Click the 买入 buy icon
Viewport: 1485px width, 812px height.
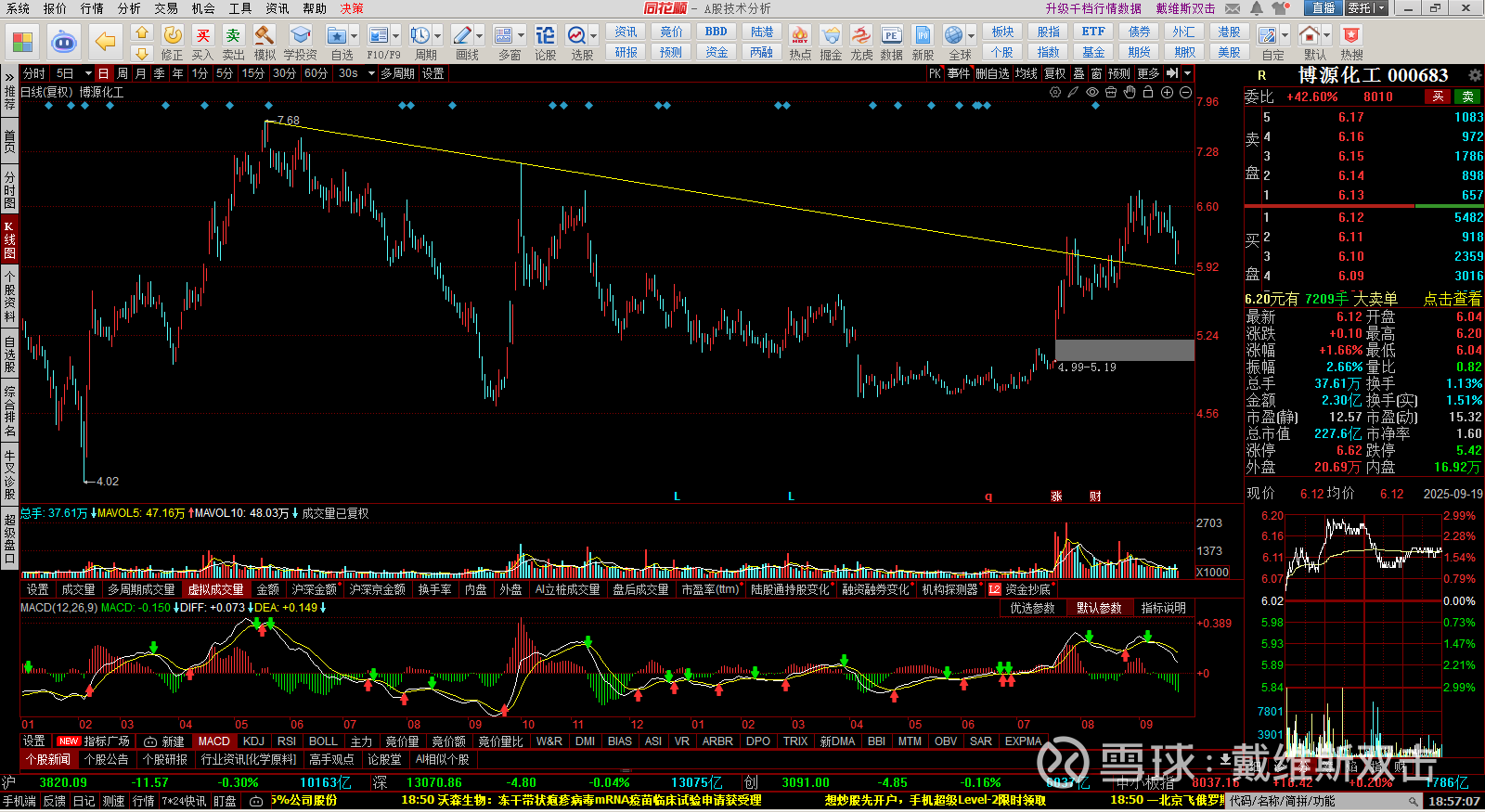(x=202, y=35)
